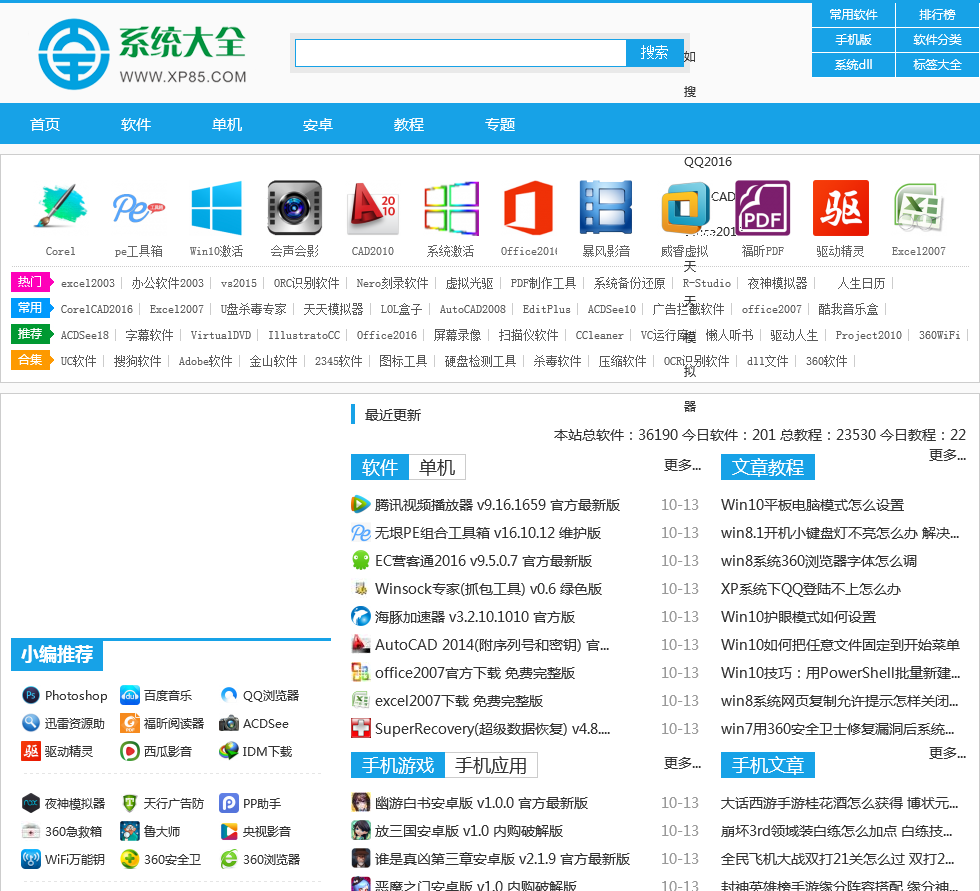
Task: Click the WiFi万能钥 icon
Action: pyautogui.click(x=31, y=859)
